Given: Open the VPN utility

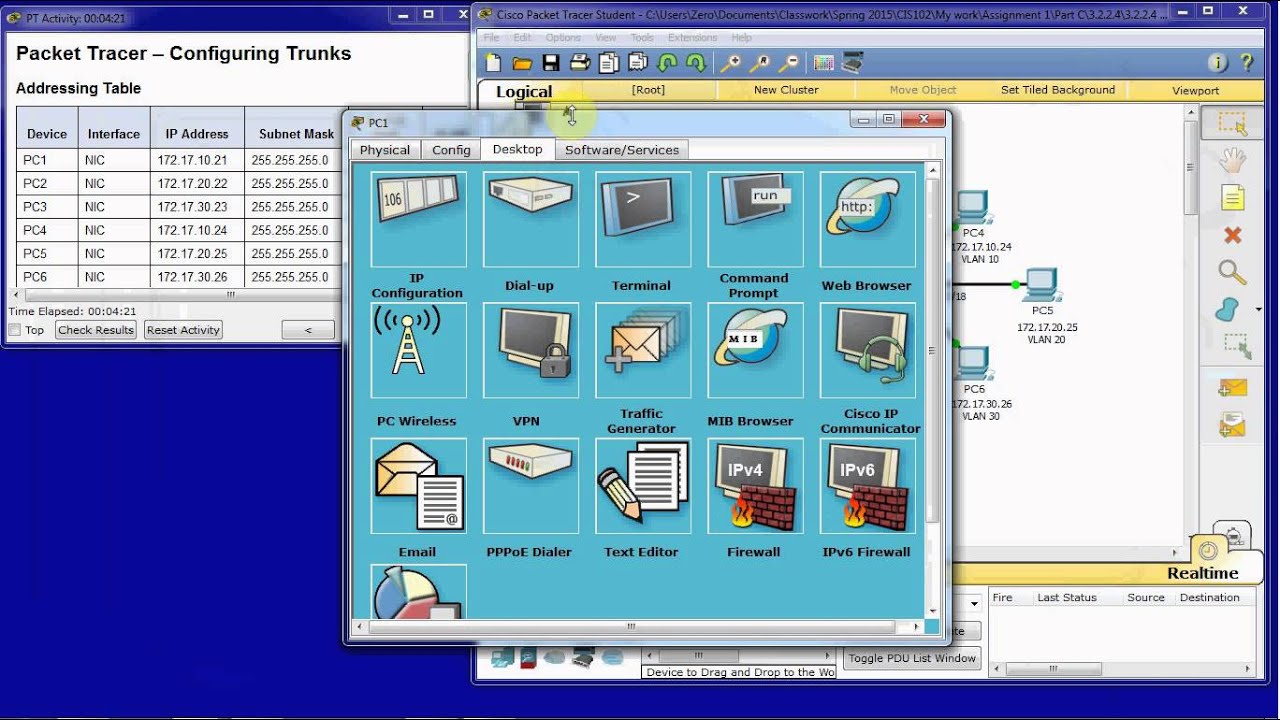Looking at the screenshot, I should (530, 351).
